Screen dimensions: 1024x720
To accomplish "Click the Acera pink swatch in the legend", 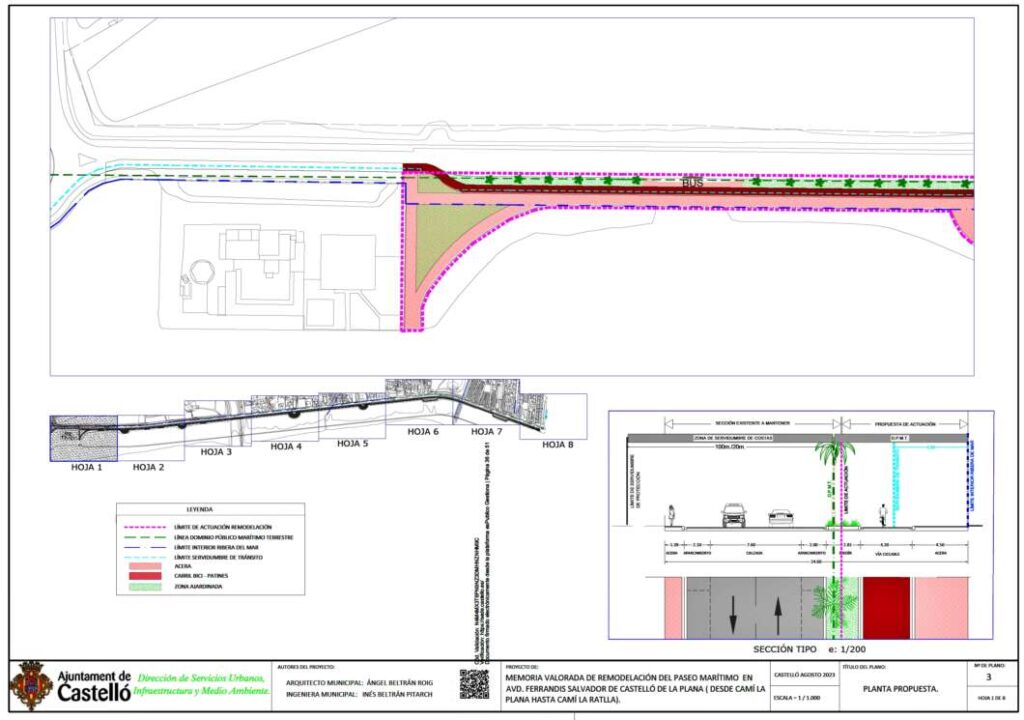I will (143, 566).
